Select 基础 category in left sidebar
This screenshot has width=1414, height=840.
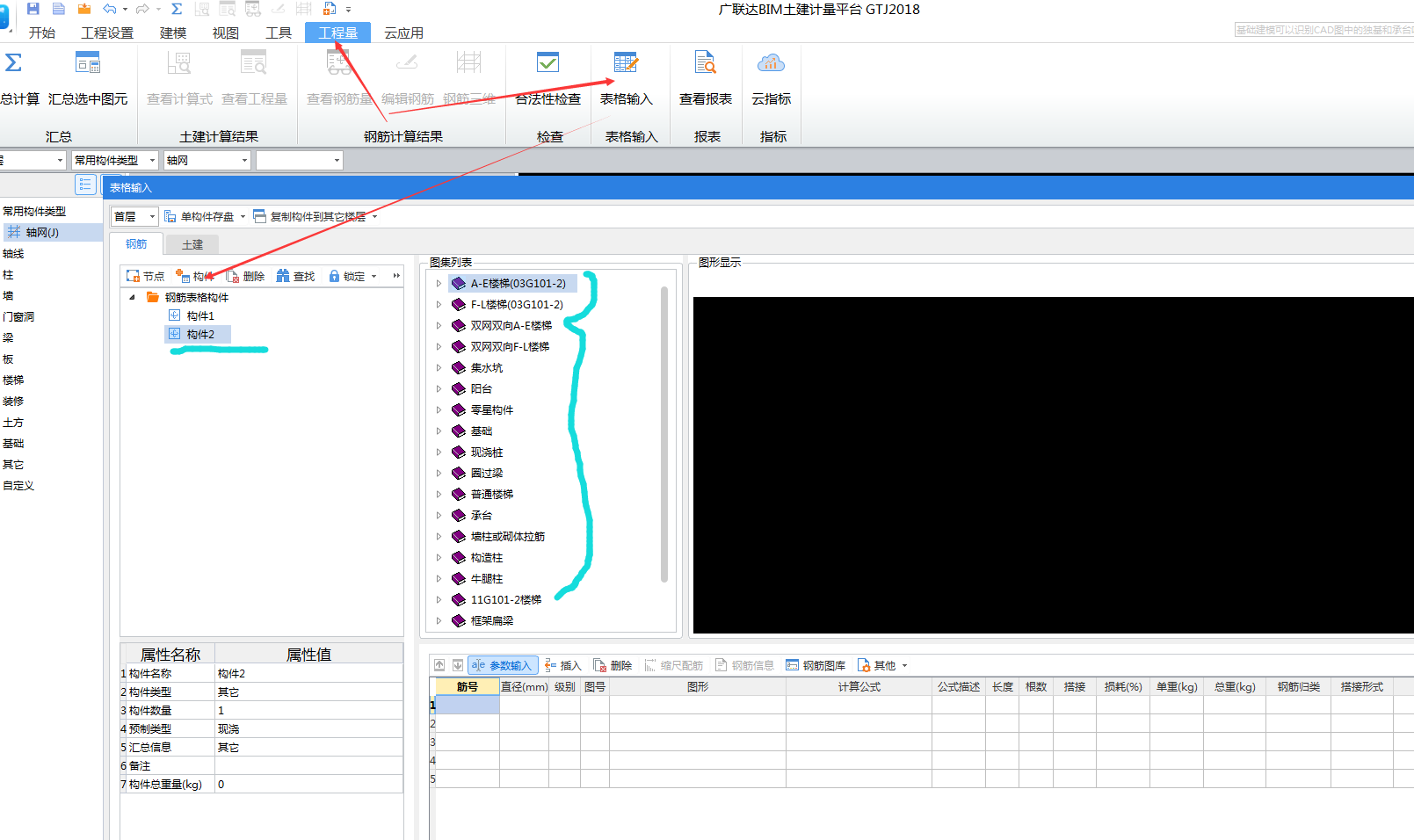(x=13, y=443)
